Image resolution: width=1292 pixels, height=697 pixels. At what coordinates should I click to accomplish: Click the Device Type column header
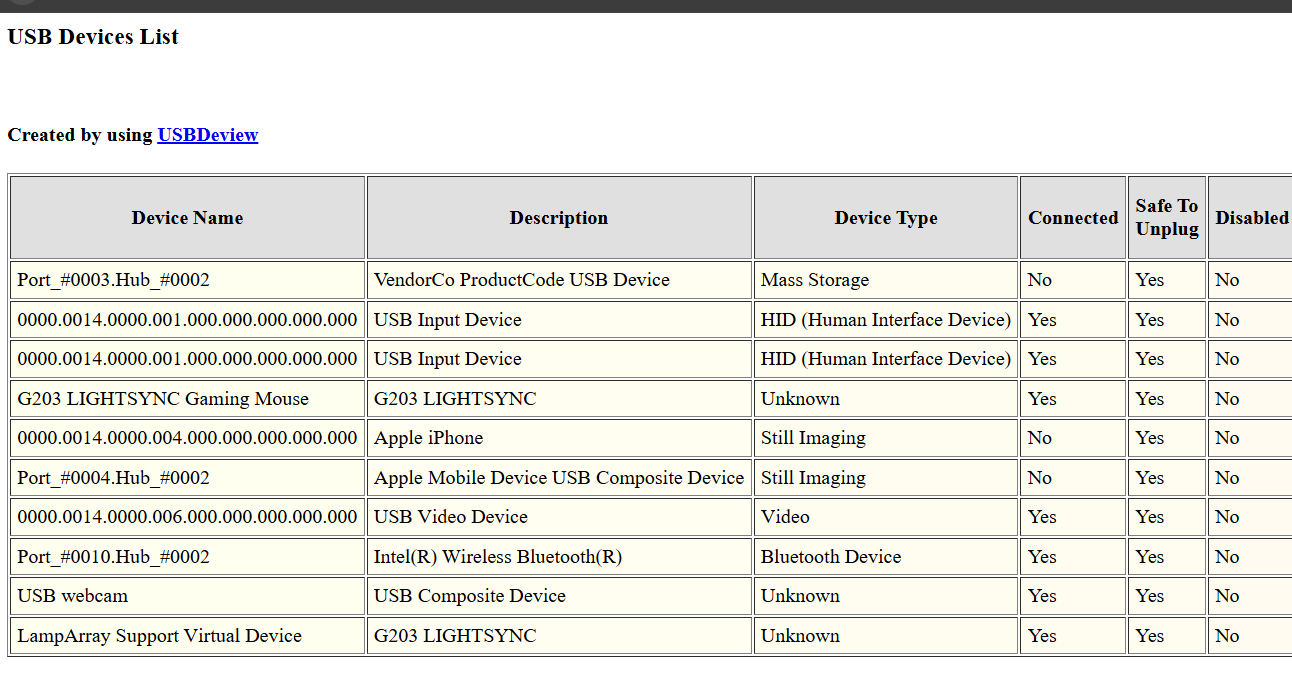(x=886, y=218)
